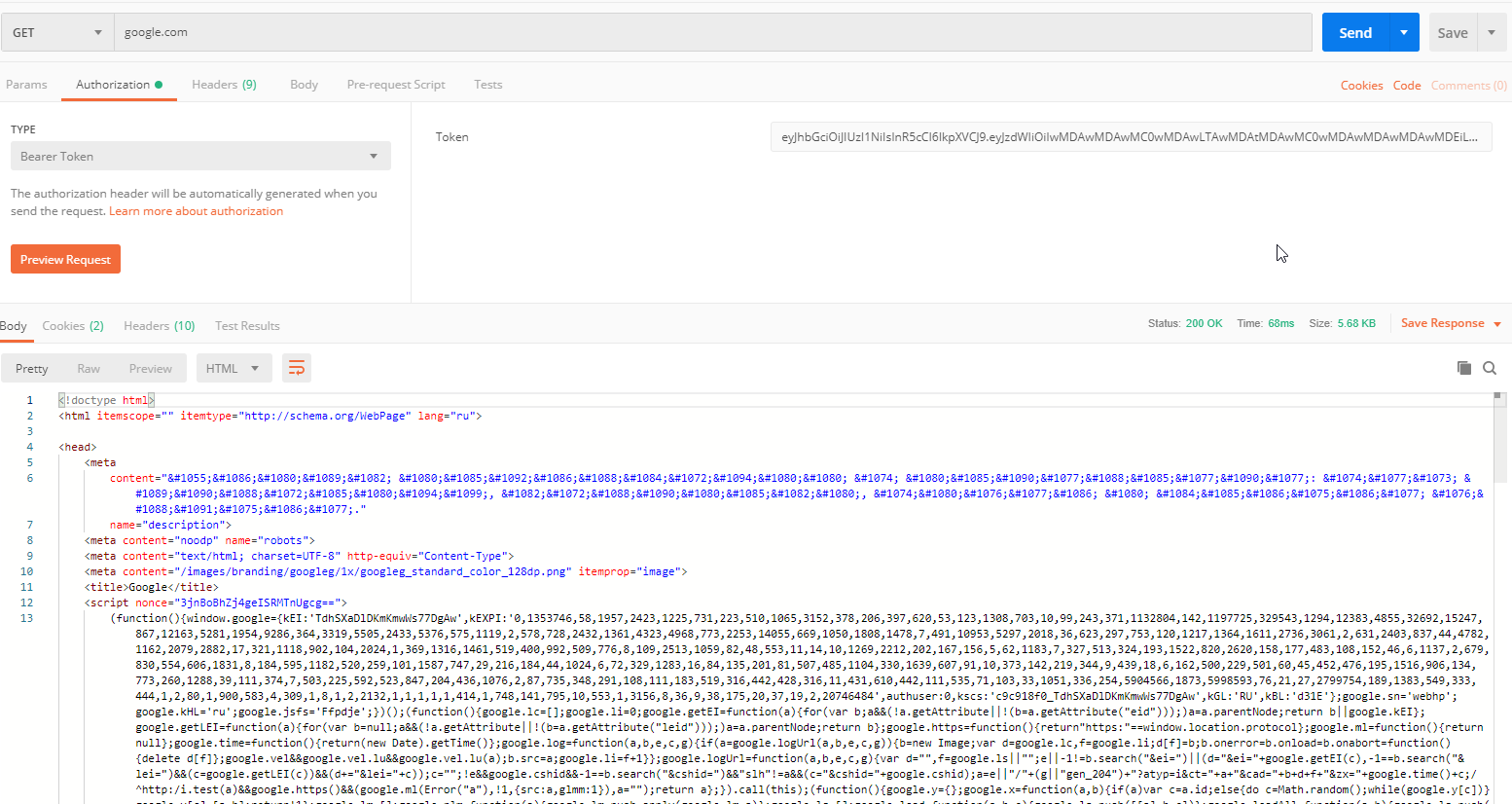Screen dimensions: 1512x804
Task: Open the Body request tab
Action: (304, 85)
